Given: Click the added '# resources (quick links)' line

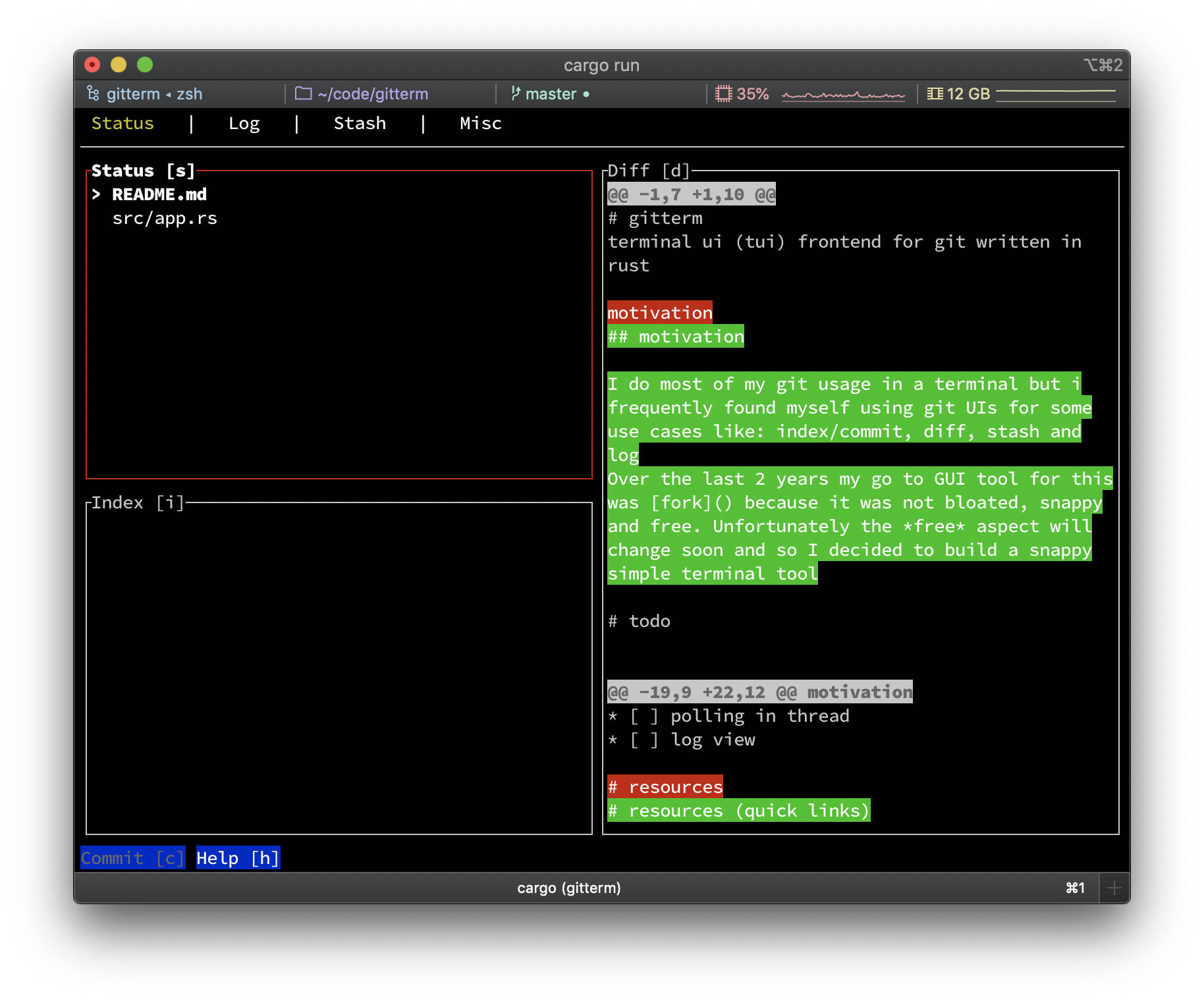Looking at the screenshot, I should point(739,810).
